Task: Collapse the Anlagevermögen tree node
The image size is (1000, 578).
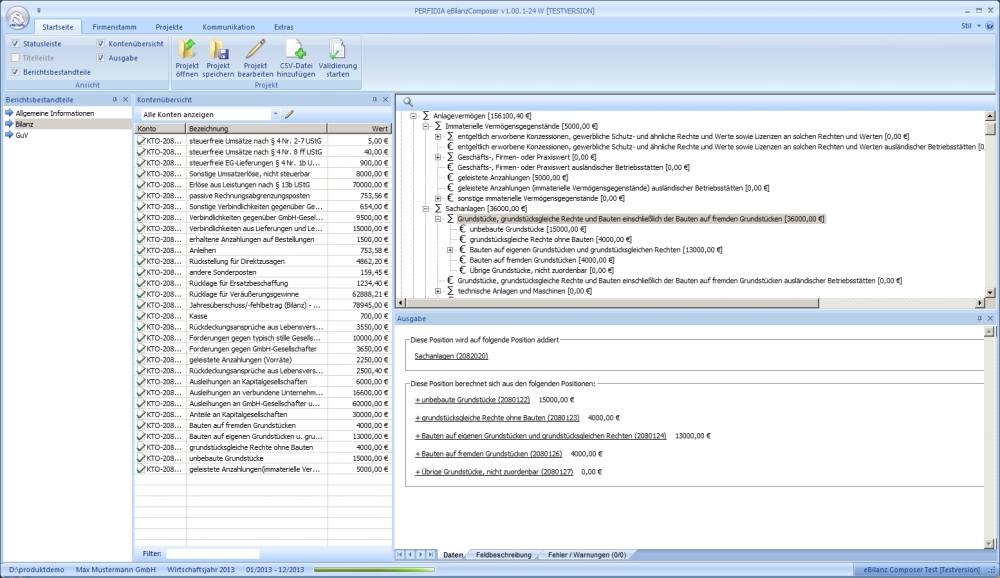Action: [413, 115]
